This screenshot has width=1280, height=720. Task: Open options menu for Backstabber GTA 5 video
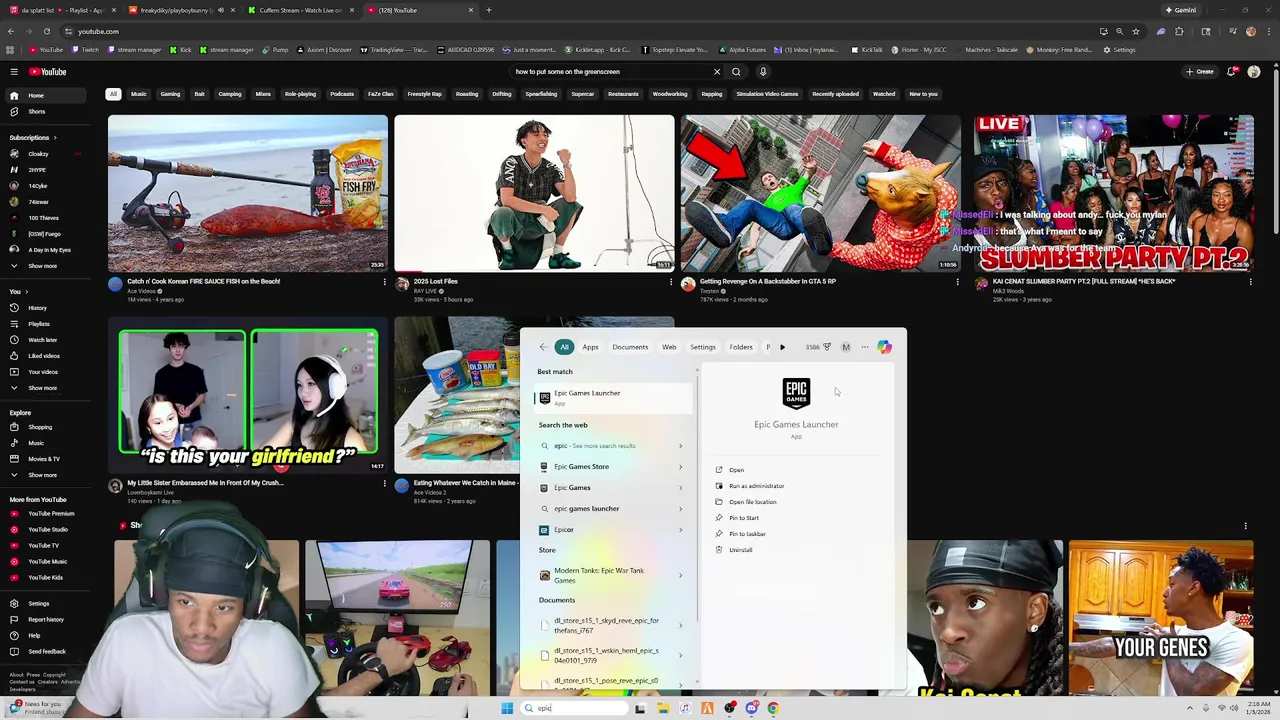pos(957,282)
